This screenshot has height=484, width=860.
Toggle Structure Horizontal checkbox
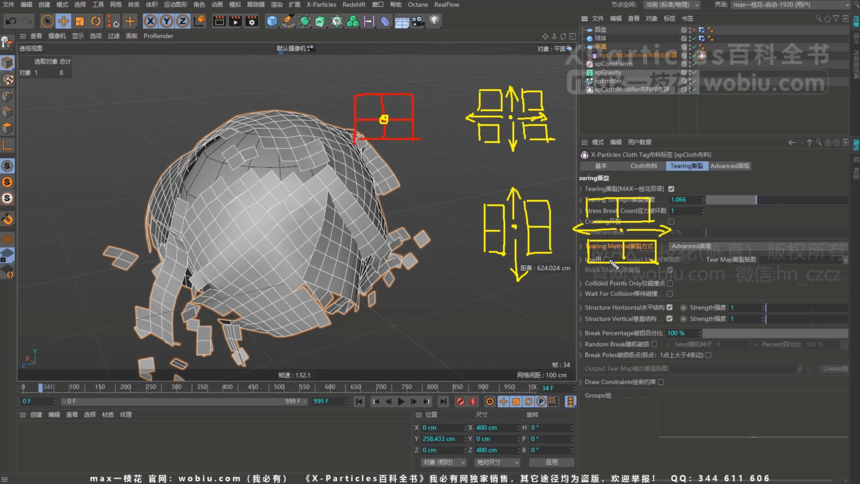[670, 308]
